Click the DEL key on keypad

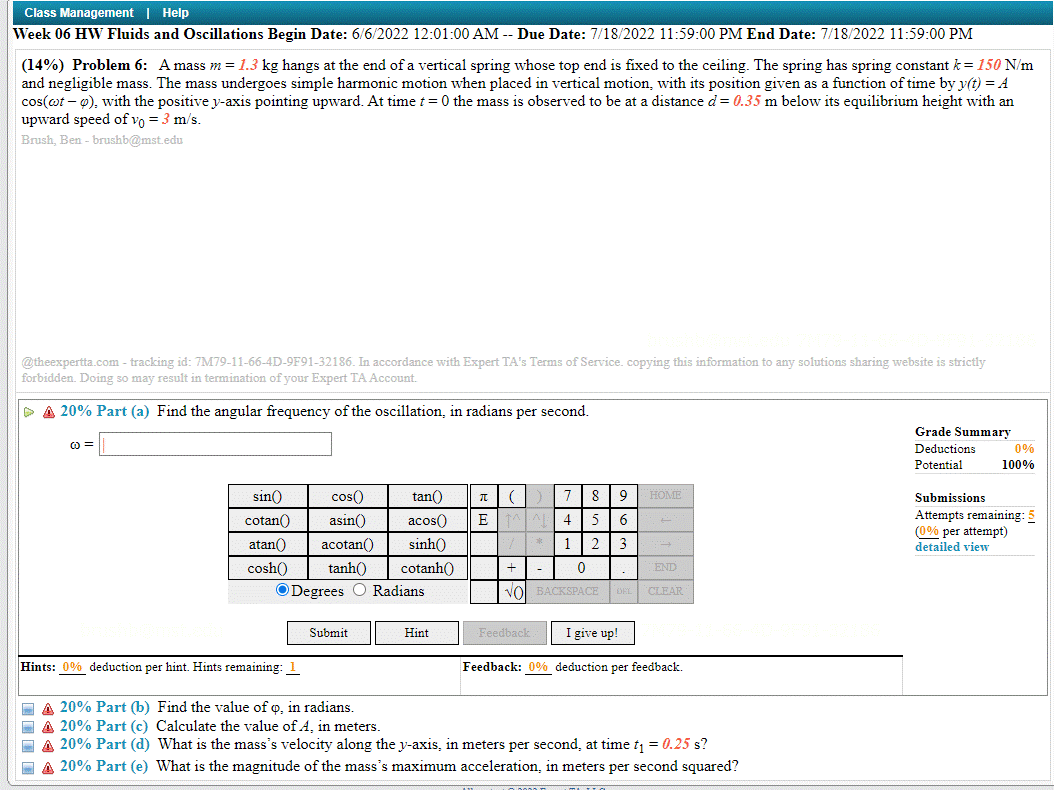coord(624,592)
